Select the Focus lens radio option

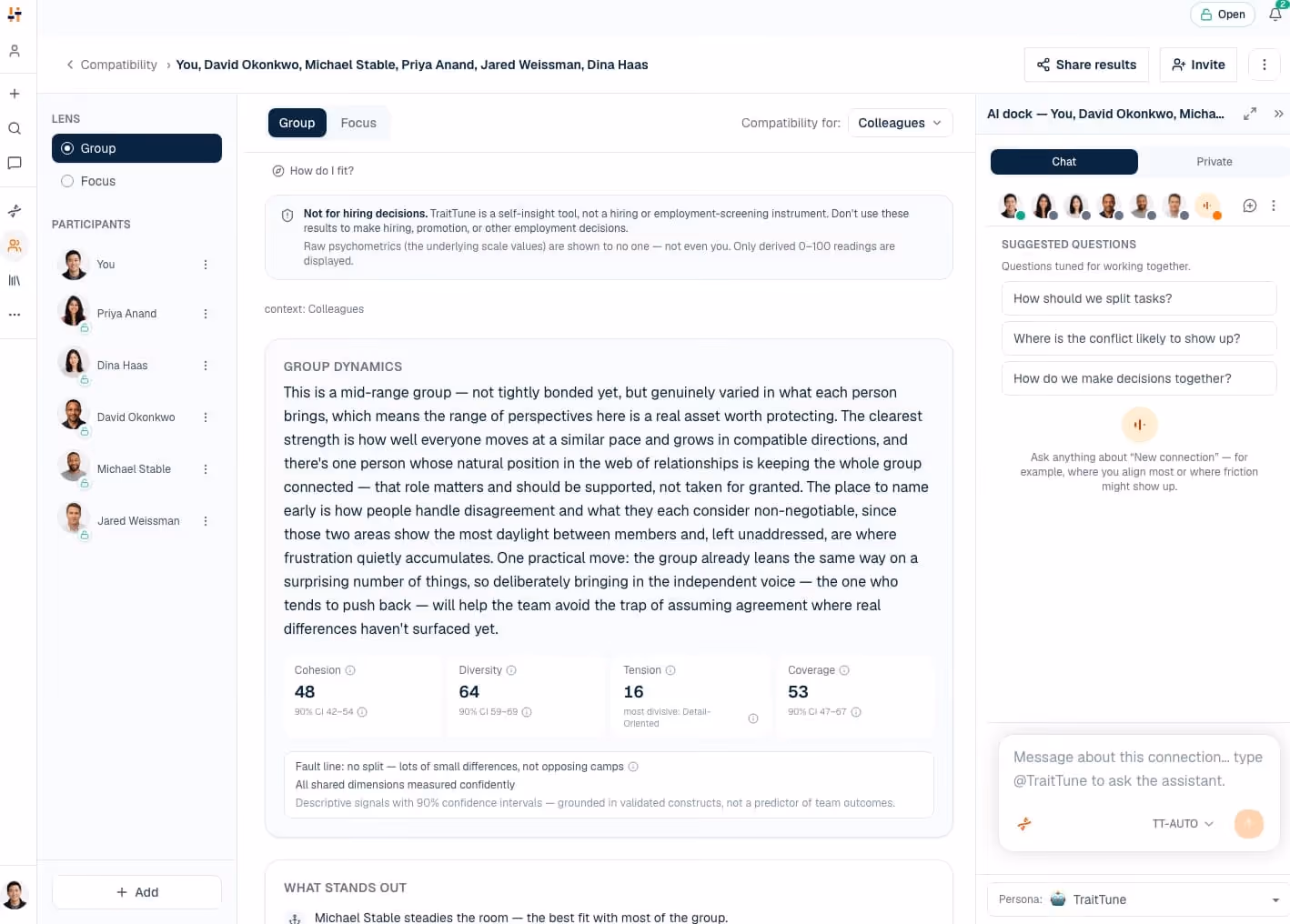pyautogui.click(x=136, y=181)
